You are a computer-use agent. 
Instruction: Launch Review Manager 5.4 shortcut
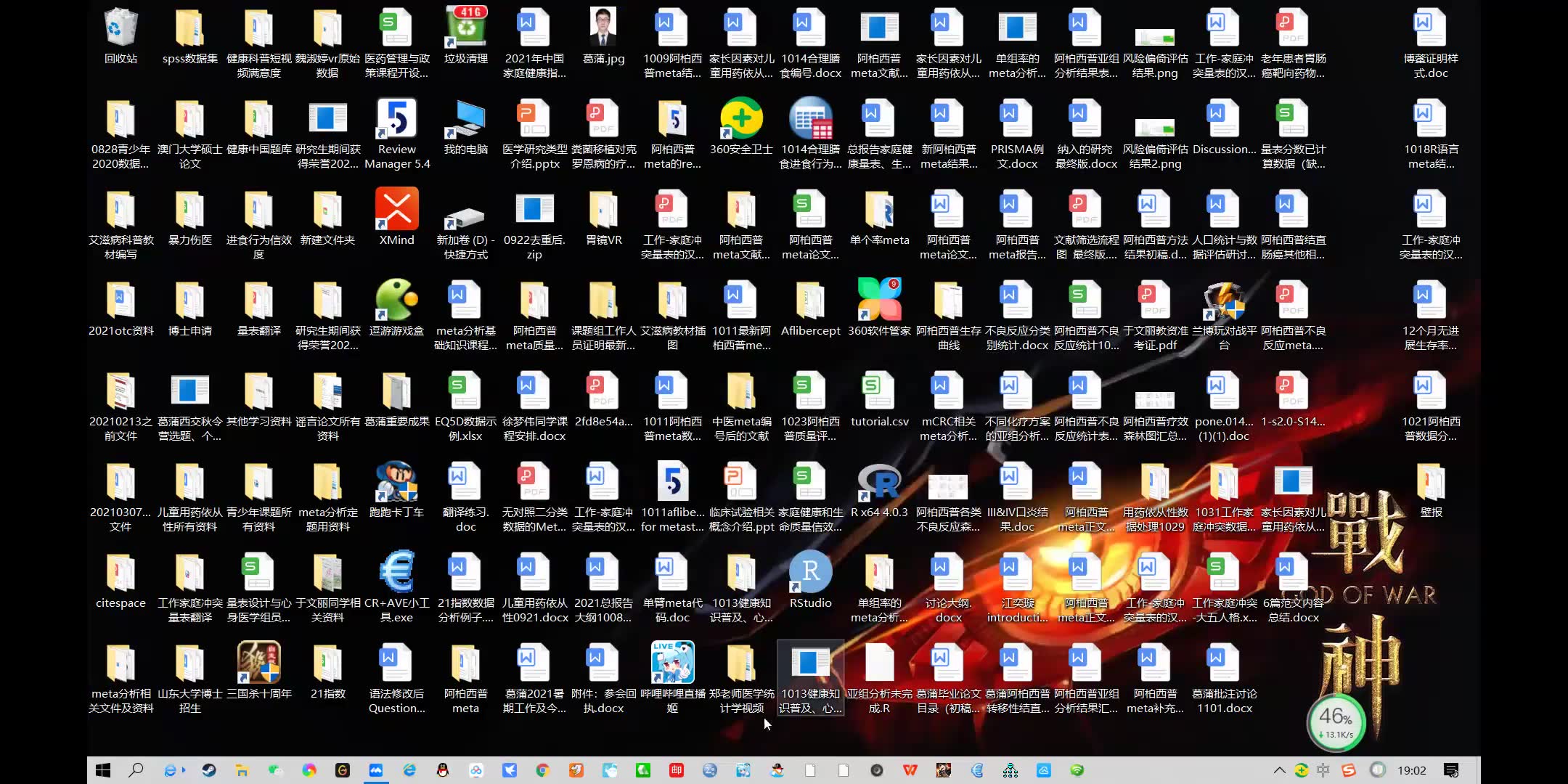tap(397, 134)
